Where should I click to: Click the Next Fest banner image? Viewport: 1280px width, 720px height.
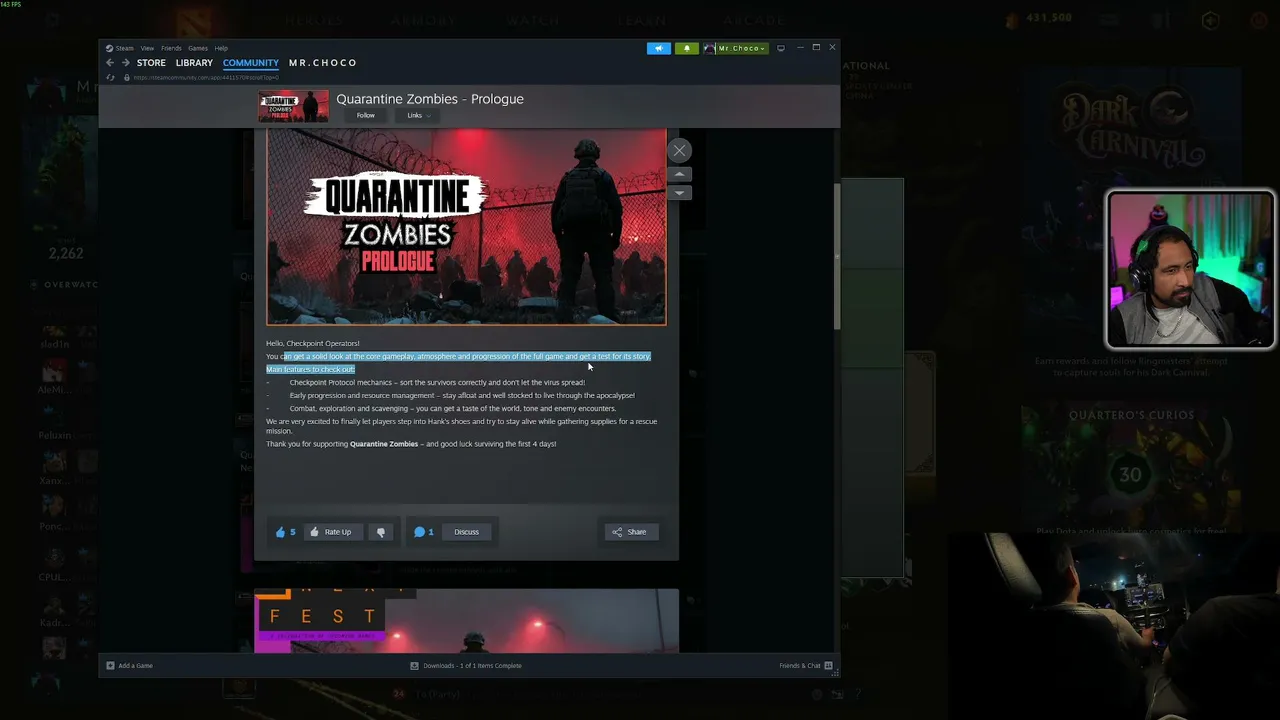(x=466, y=621)
